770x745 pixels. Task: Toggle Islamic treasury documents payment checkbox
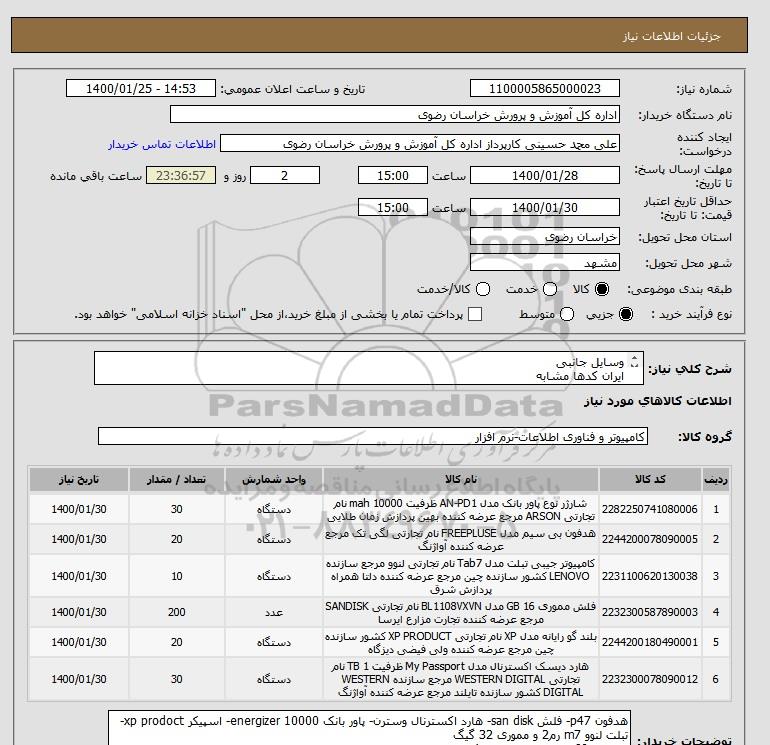click(x=475, y=314)
